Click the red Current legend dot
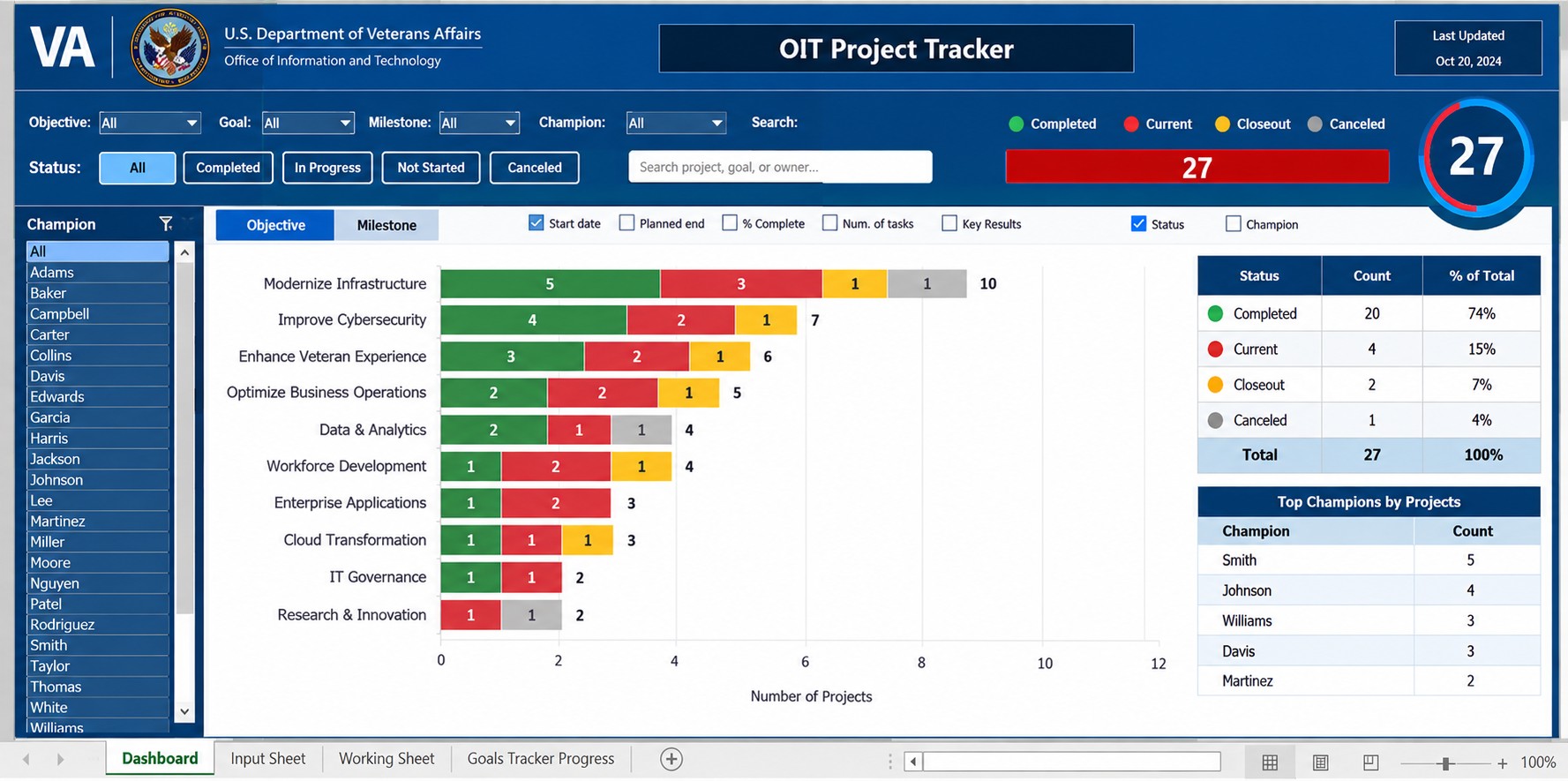This screenshot has width=1568, height=781. click(1131, 124)
